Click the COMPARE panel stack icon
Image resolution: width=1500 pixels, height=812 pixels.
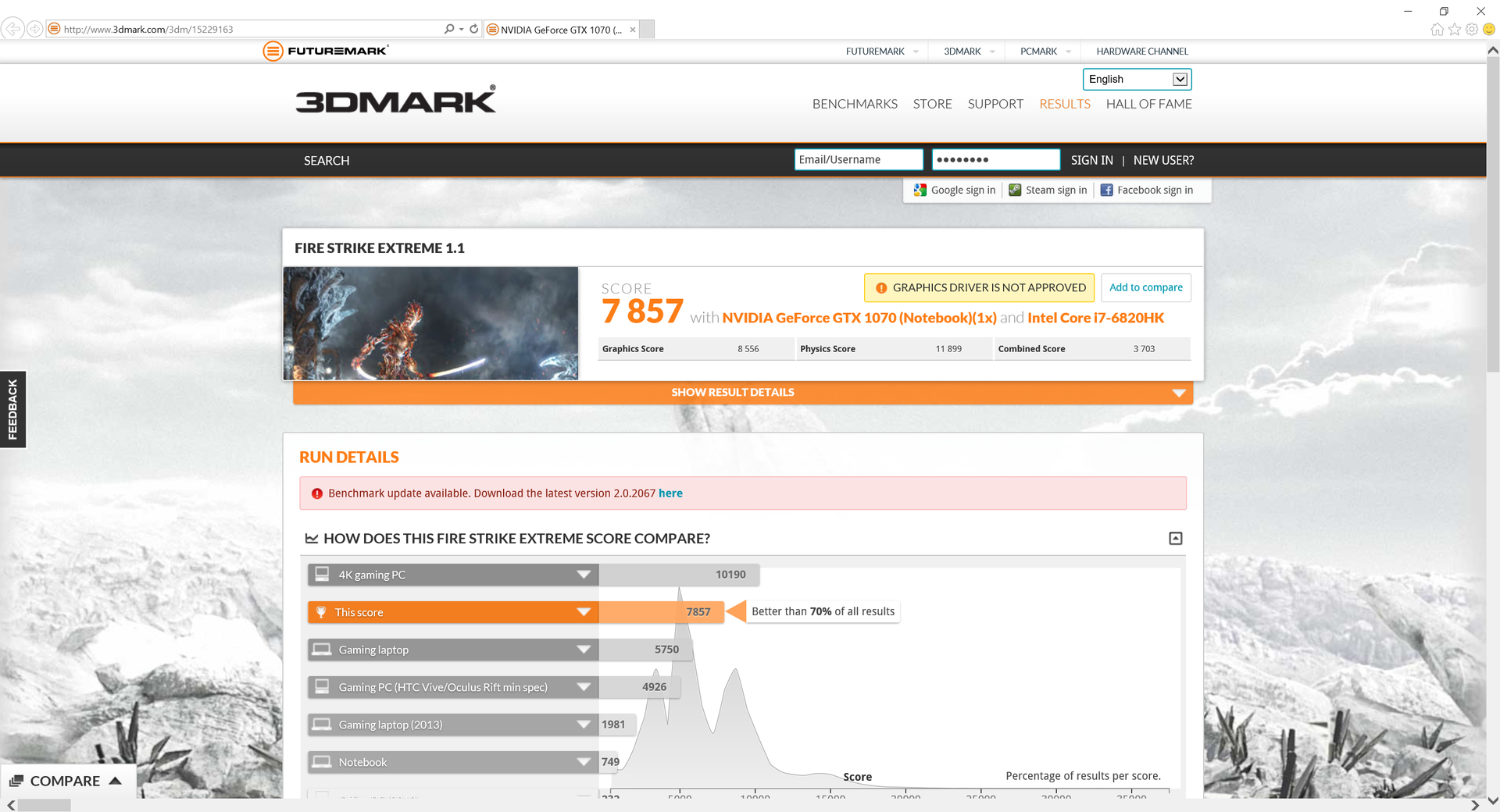coord(16,781)
